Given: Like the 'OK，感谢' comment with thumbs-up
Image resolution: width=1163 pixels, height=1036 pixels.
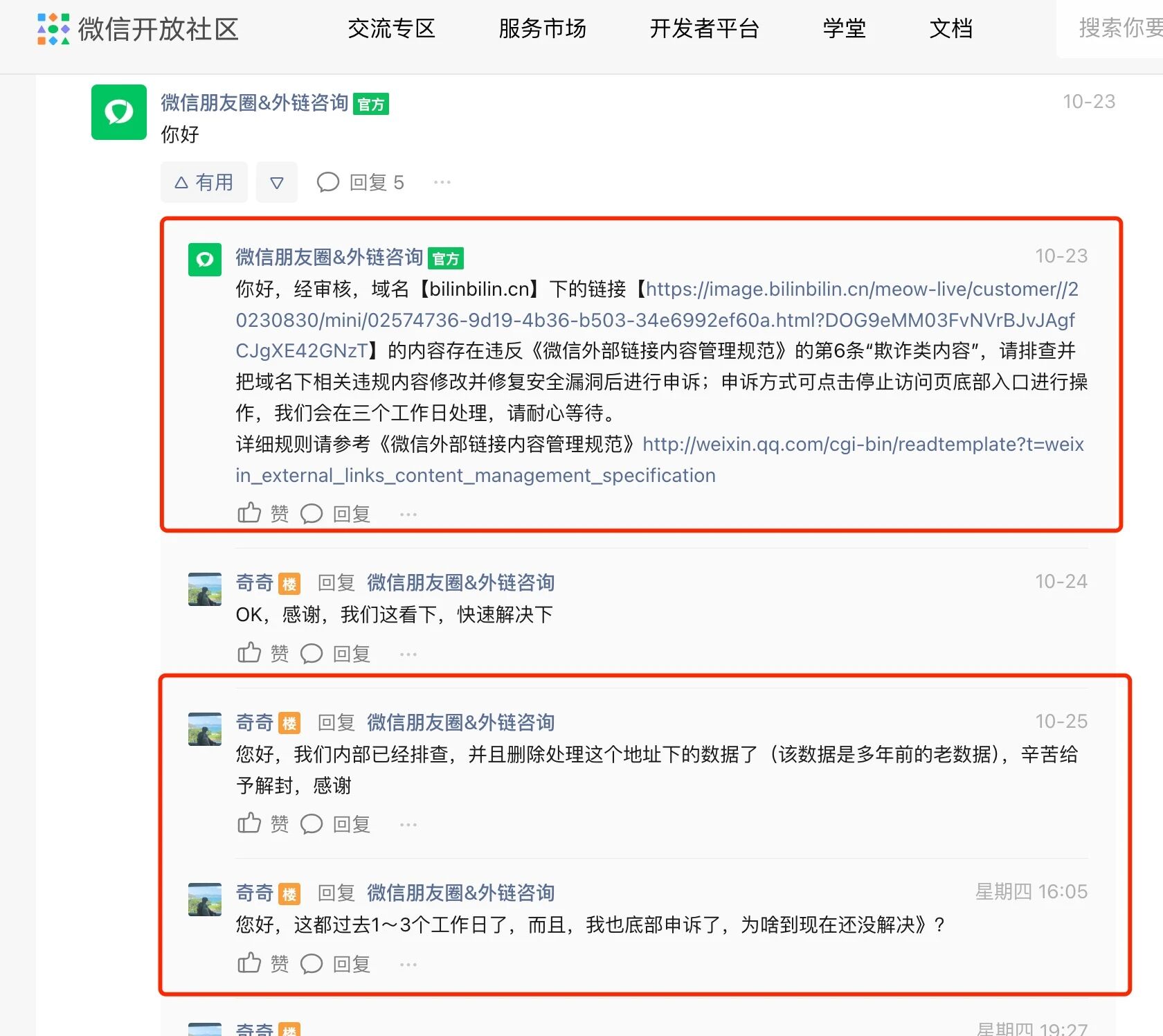Looking at the screenshot, I should point(249,653).
